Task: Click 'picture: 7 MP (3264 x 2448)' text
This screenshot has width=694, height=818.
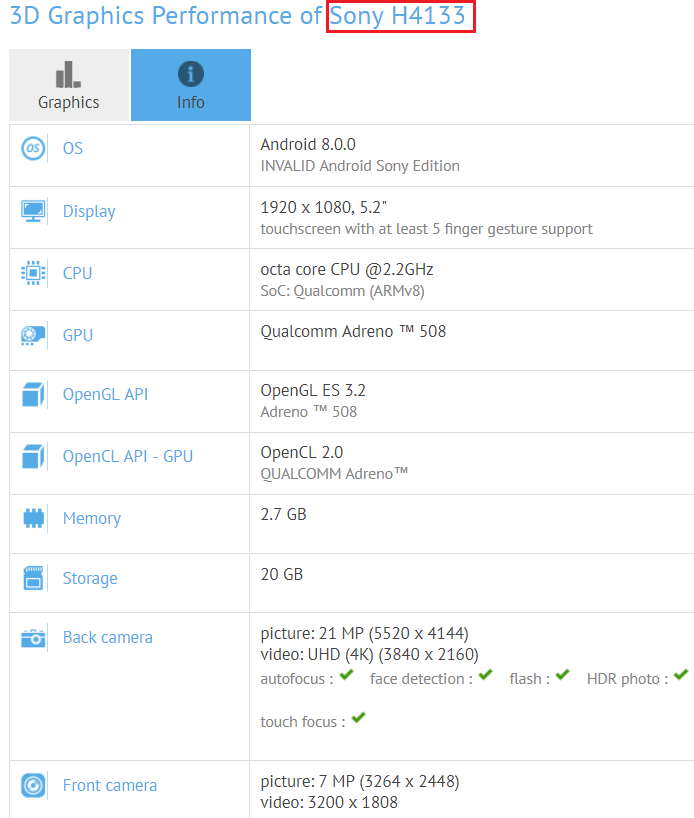Action: pos(360,781)
